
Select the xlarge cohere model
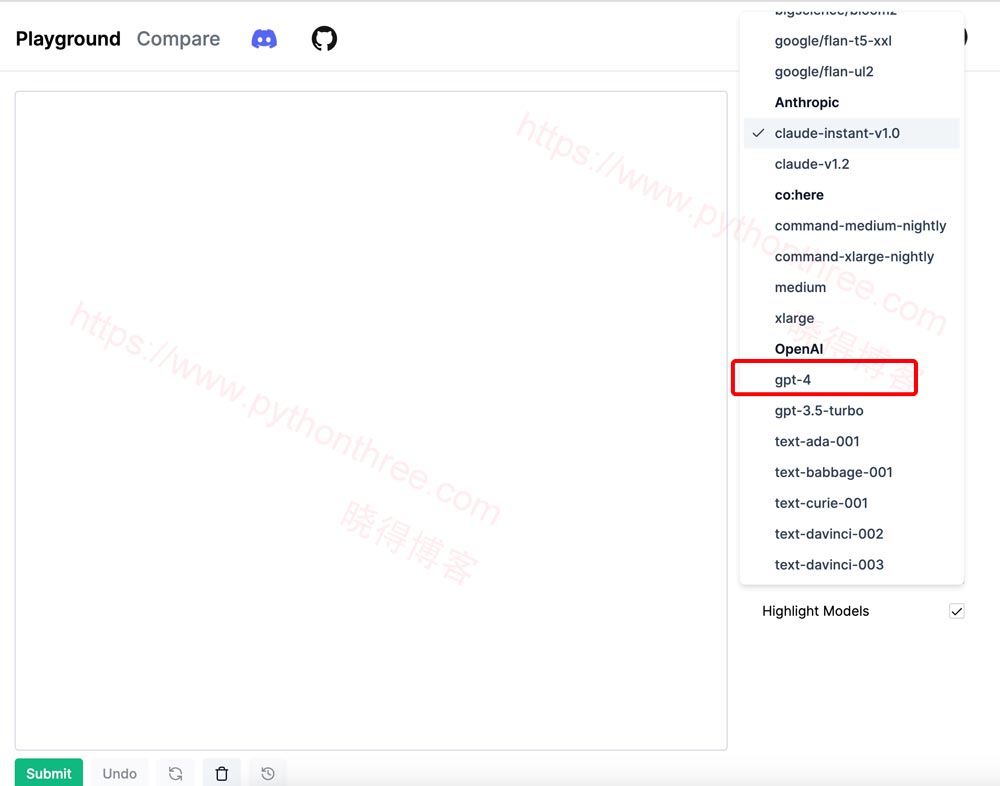point(851,318)
